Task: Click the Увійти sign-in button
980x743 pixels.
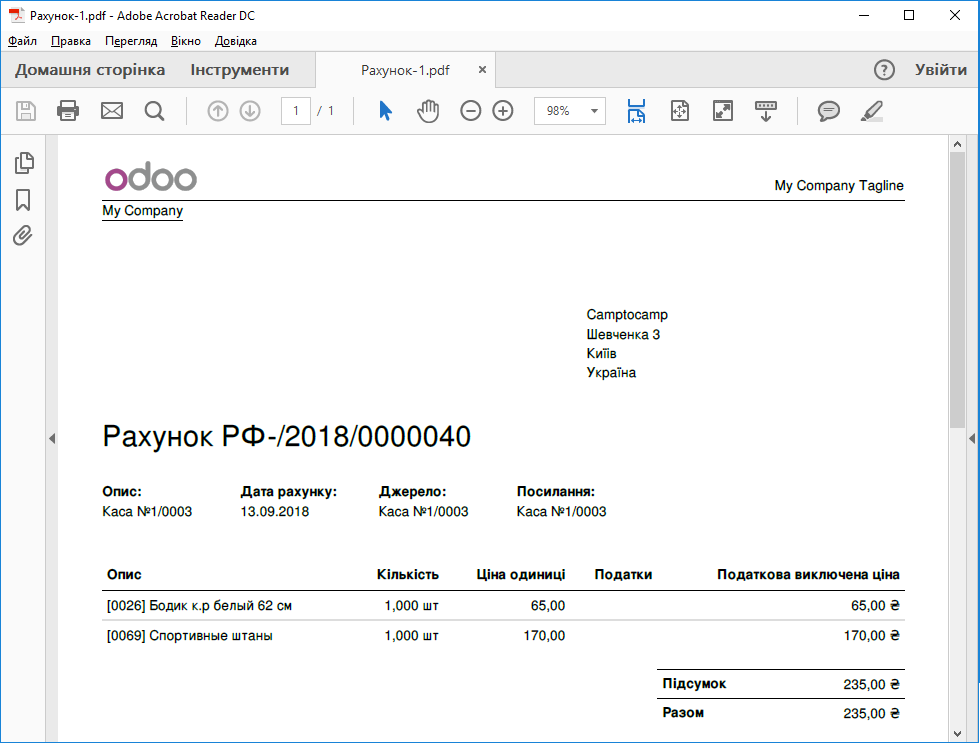Action: tap(941, 69)
